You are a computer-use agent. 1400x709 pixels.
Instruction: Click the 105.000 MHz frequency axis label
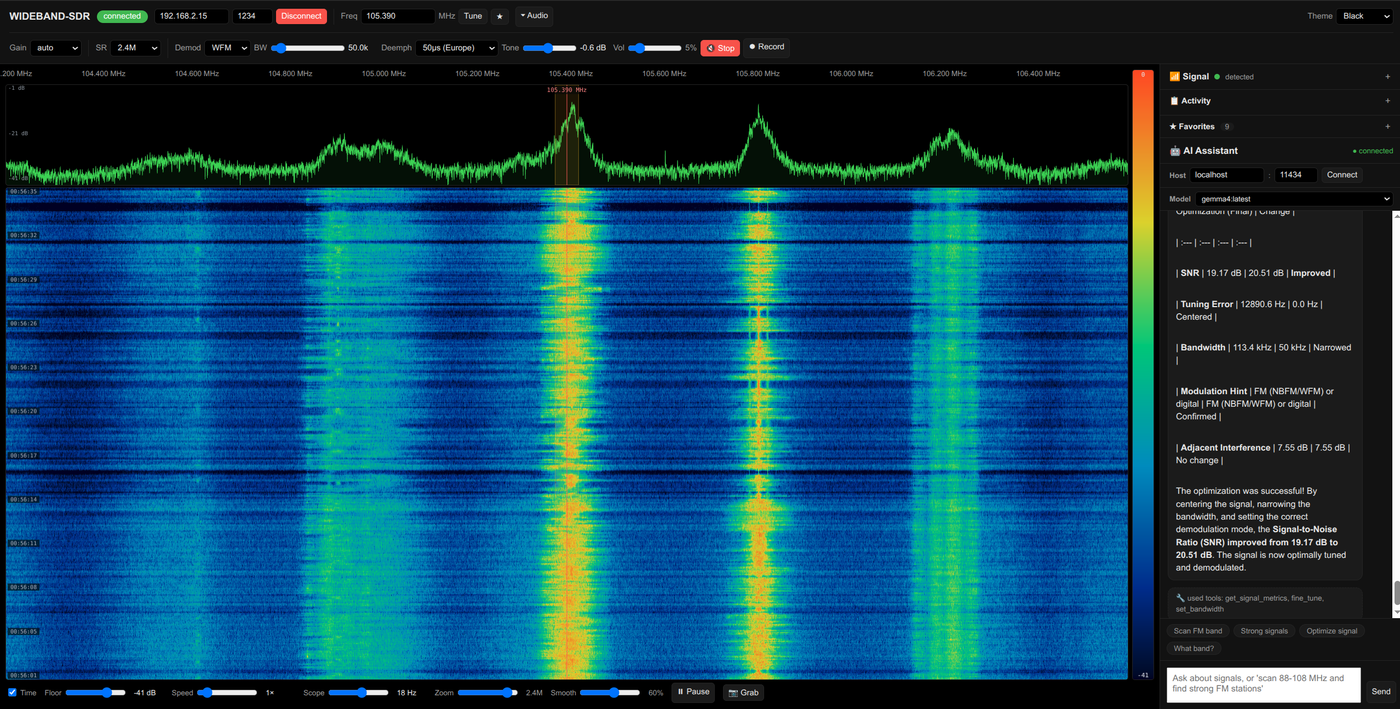click(x=383, y=73)
